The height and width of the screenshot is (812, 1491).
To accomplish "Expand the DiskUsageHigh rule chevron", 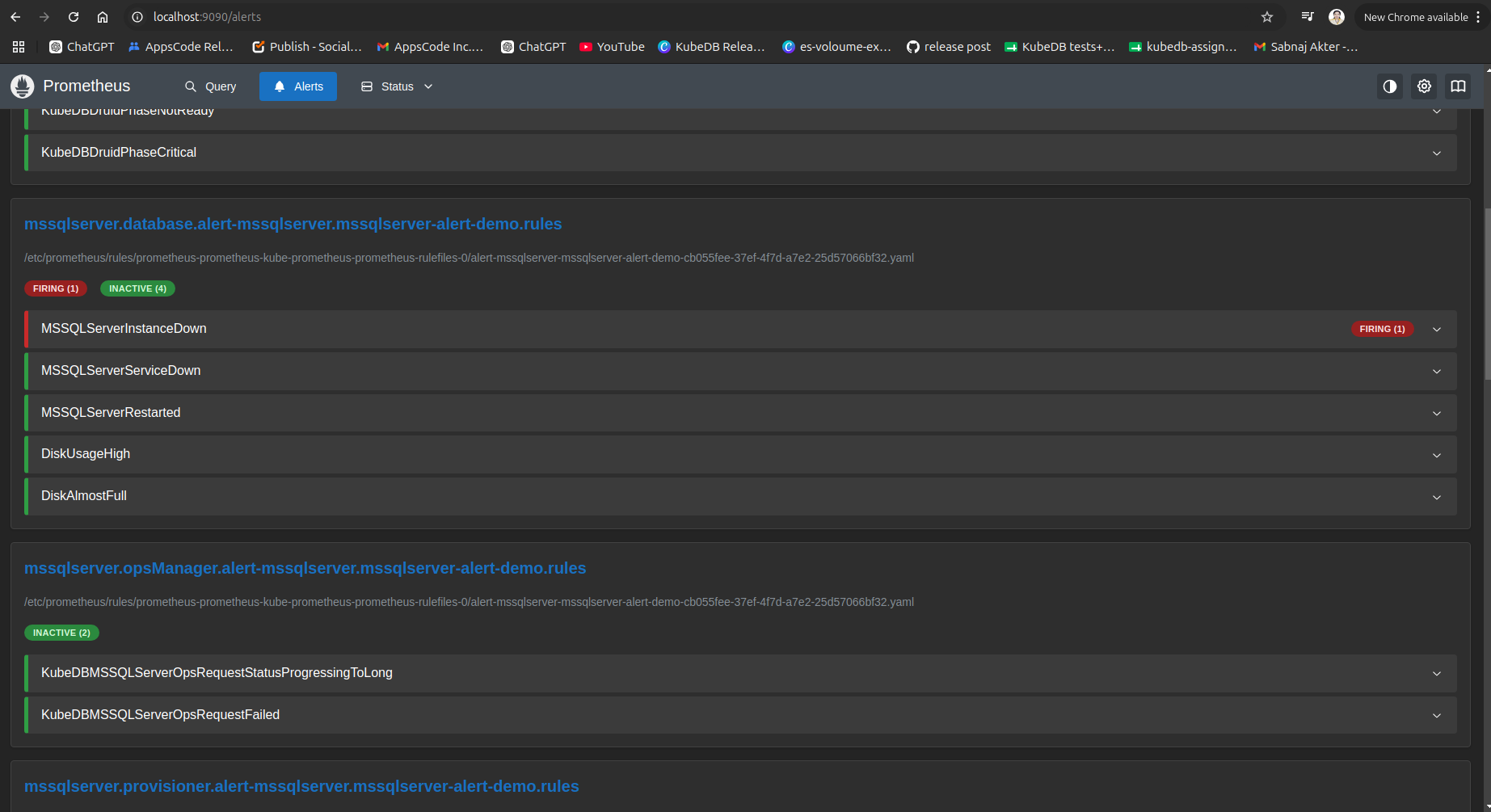I will click(x=1437, y=456).
